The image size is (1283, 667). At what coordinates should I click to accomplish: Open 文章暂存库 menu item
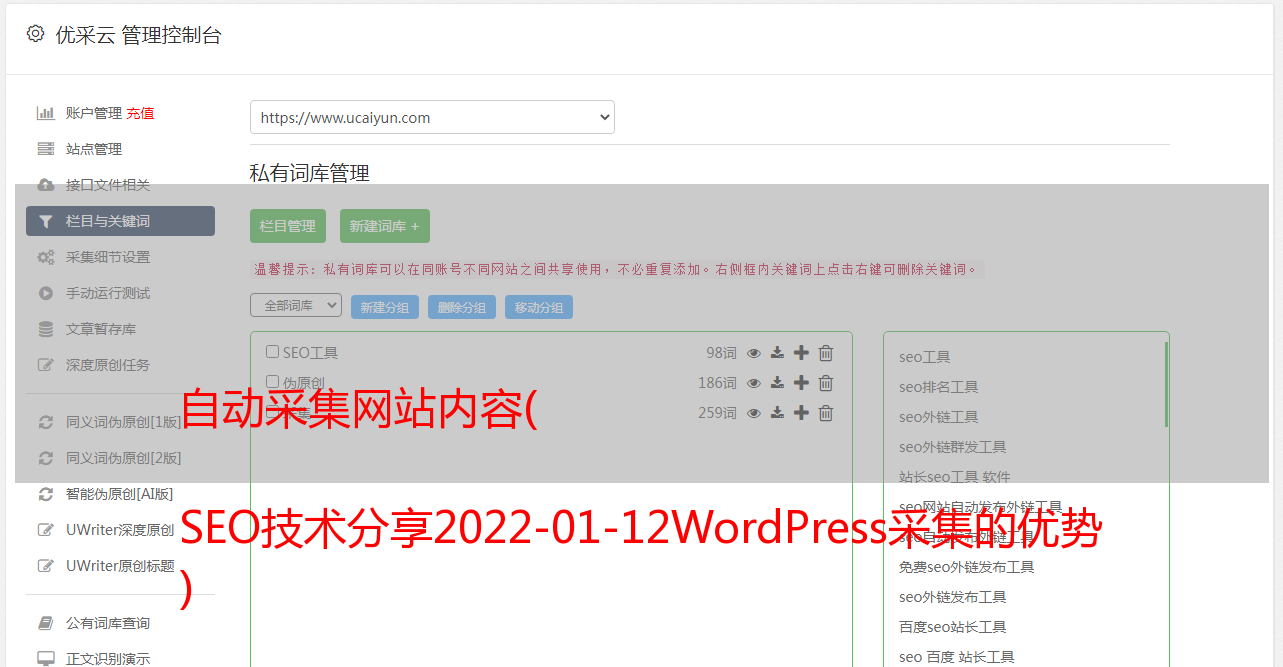coord(101,329)
